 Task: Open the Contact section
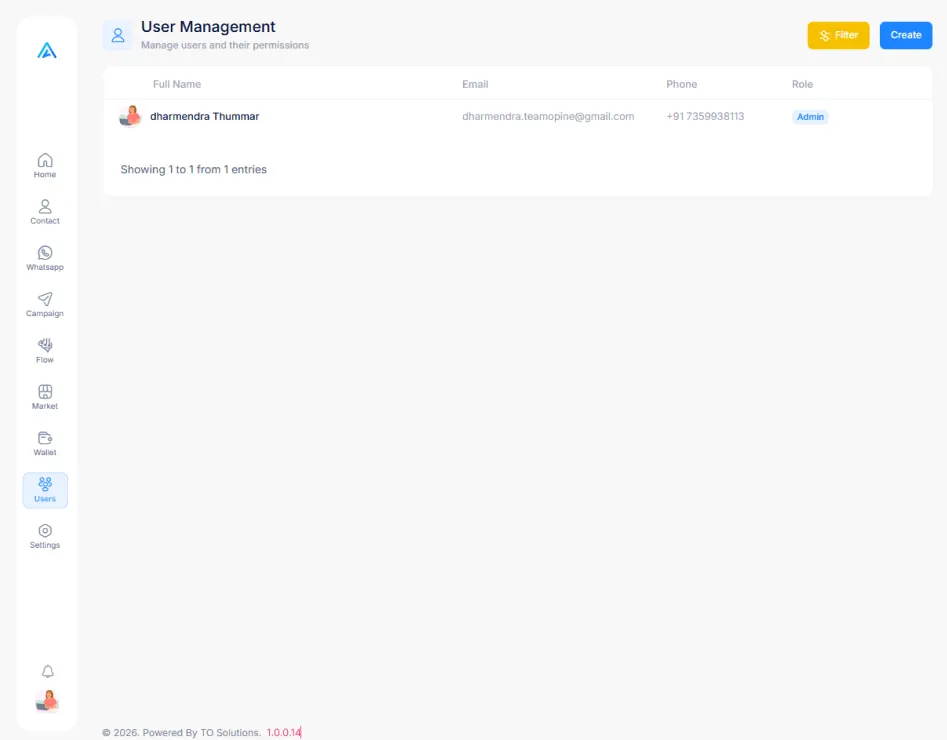click(45, 212)
